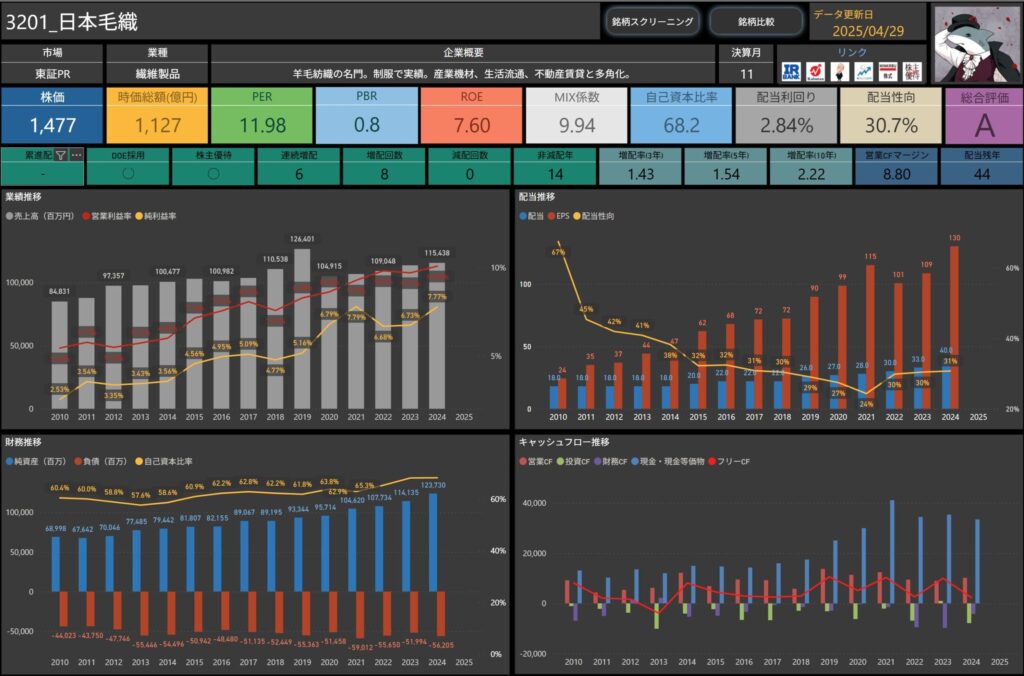Open the red-banner 株式 link icon
Screen dimensions: 1024x676
click(x=888, y=72)
